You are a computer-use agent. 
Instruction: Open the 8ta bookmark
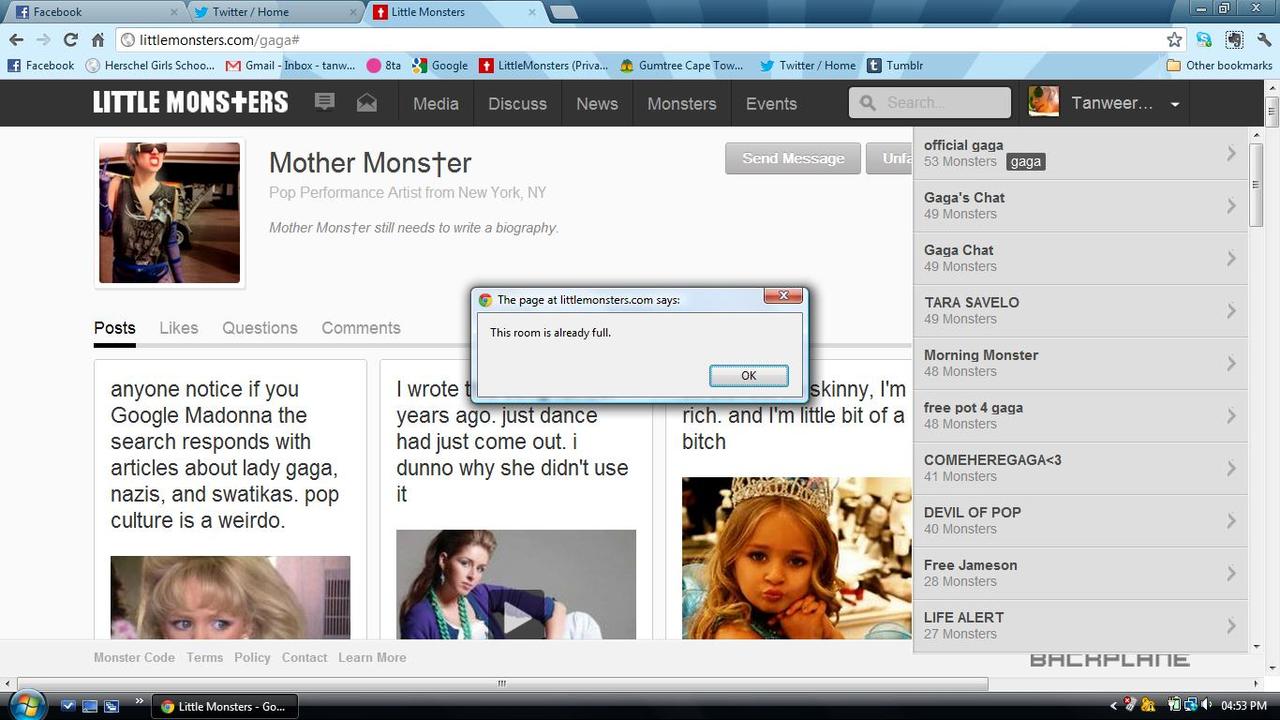click(x=384, y=65)
